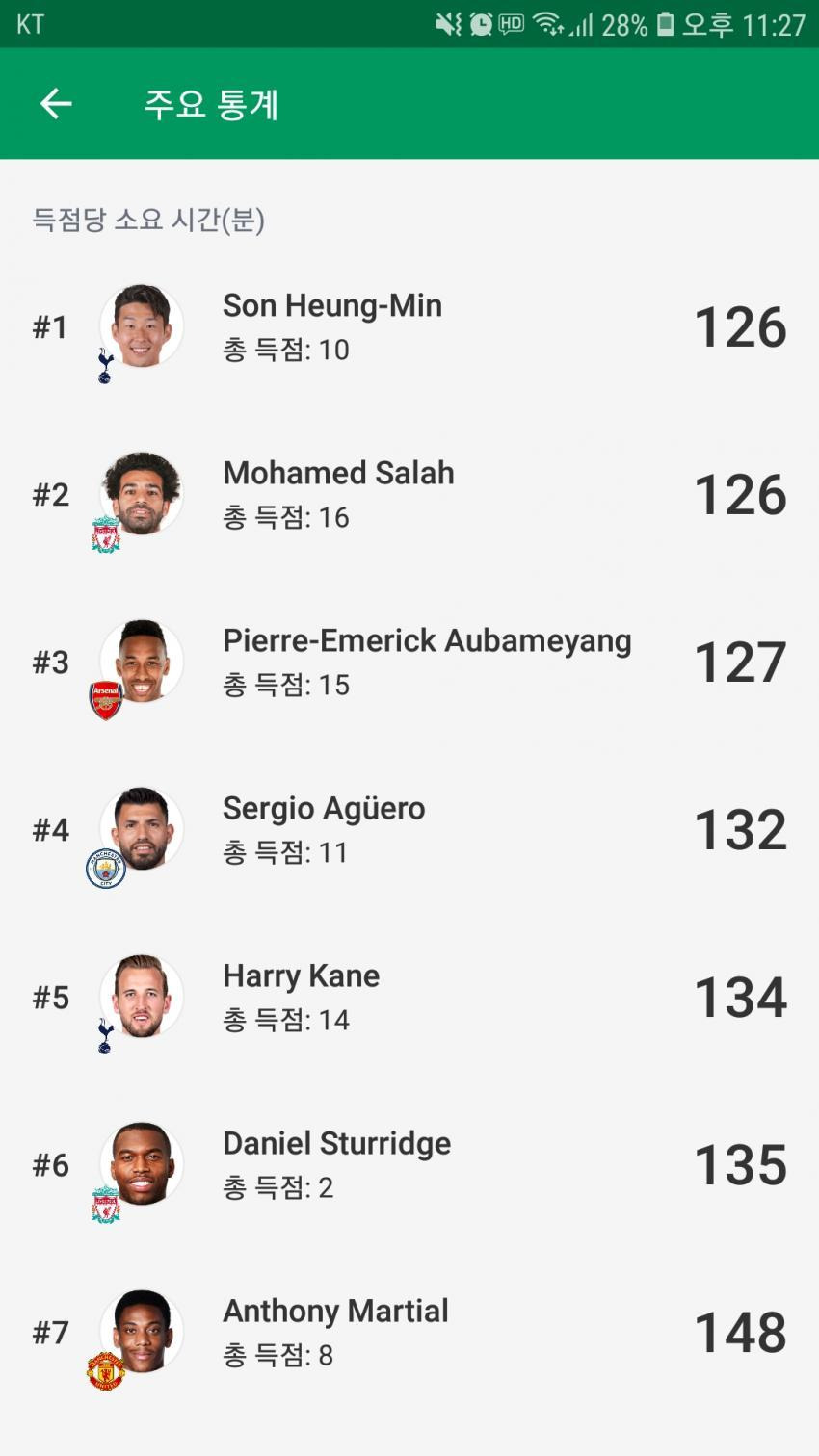The image size is (819, 1456).
Task: Open Son Heung-Min's player photo
Action: click(142, 325)
